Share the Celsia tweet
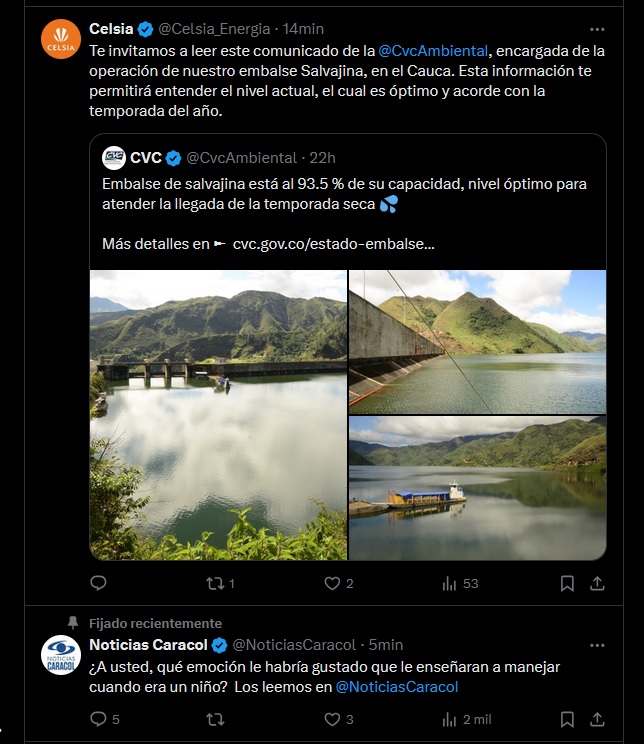 point(597,583)
